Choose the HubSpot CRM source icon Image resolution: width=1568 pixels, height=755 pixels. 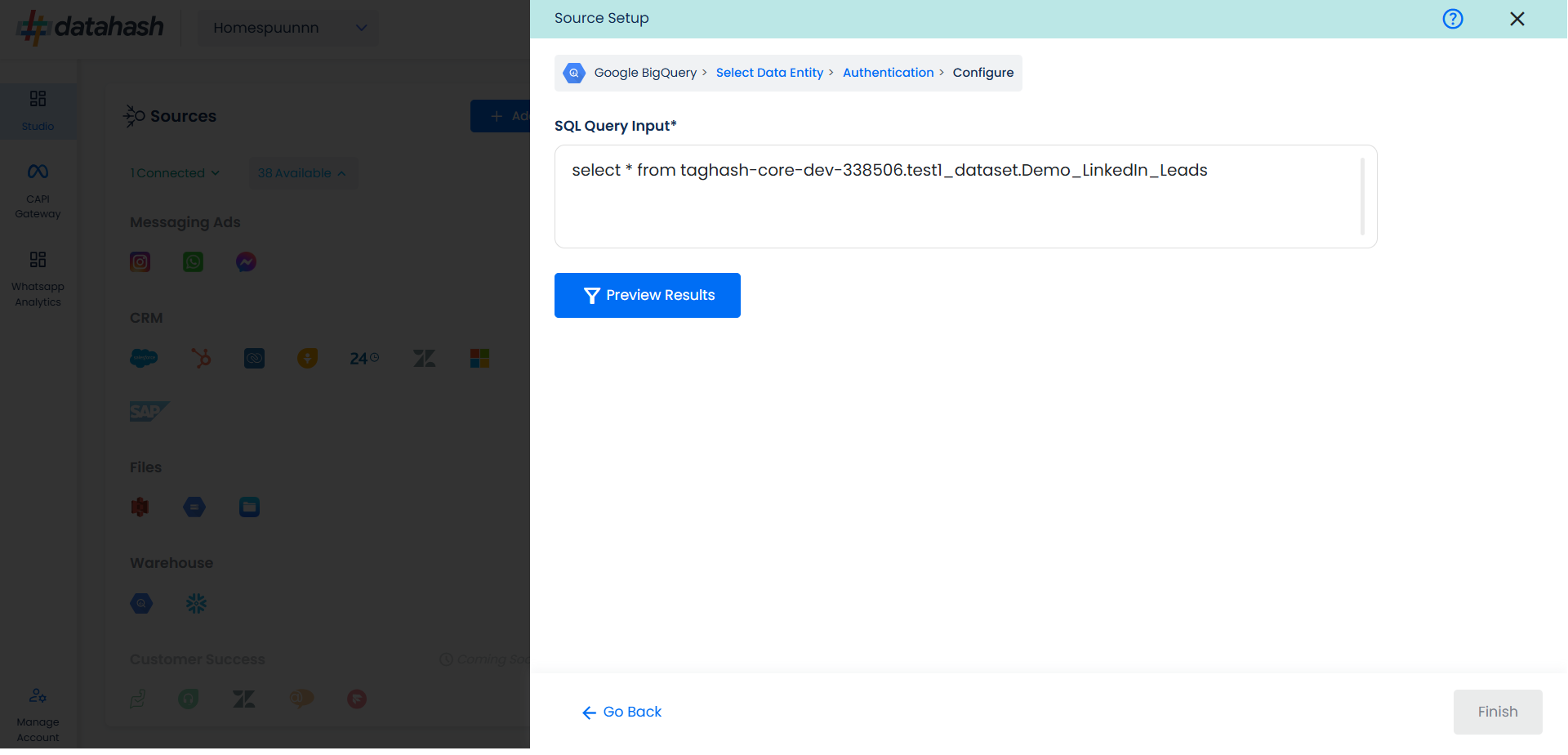[201, 358]
